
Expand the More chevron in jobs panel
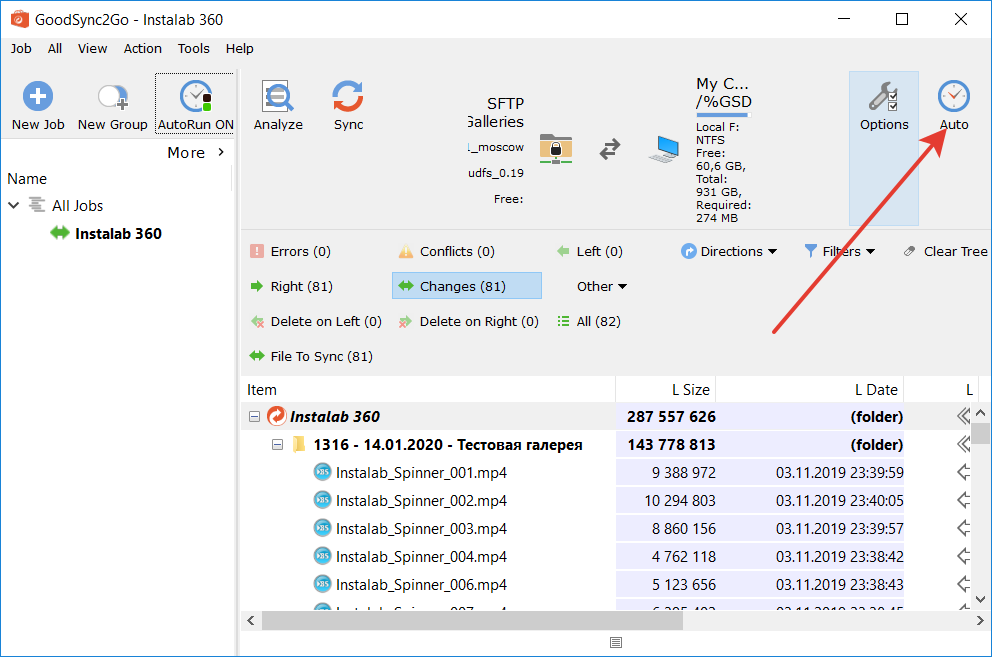221,152
